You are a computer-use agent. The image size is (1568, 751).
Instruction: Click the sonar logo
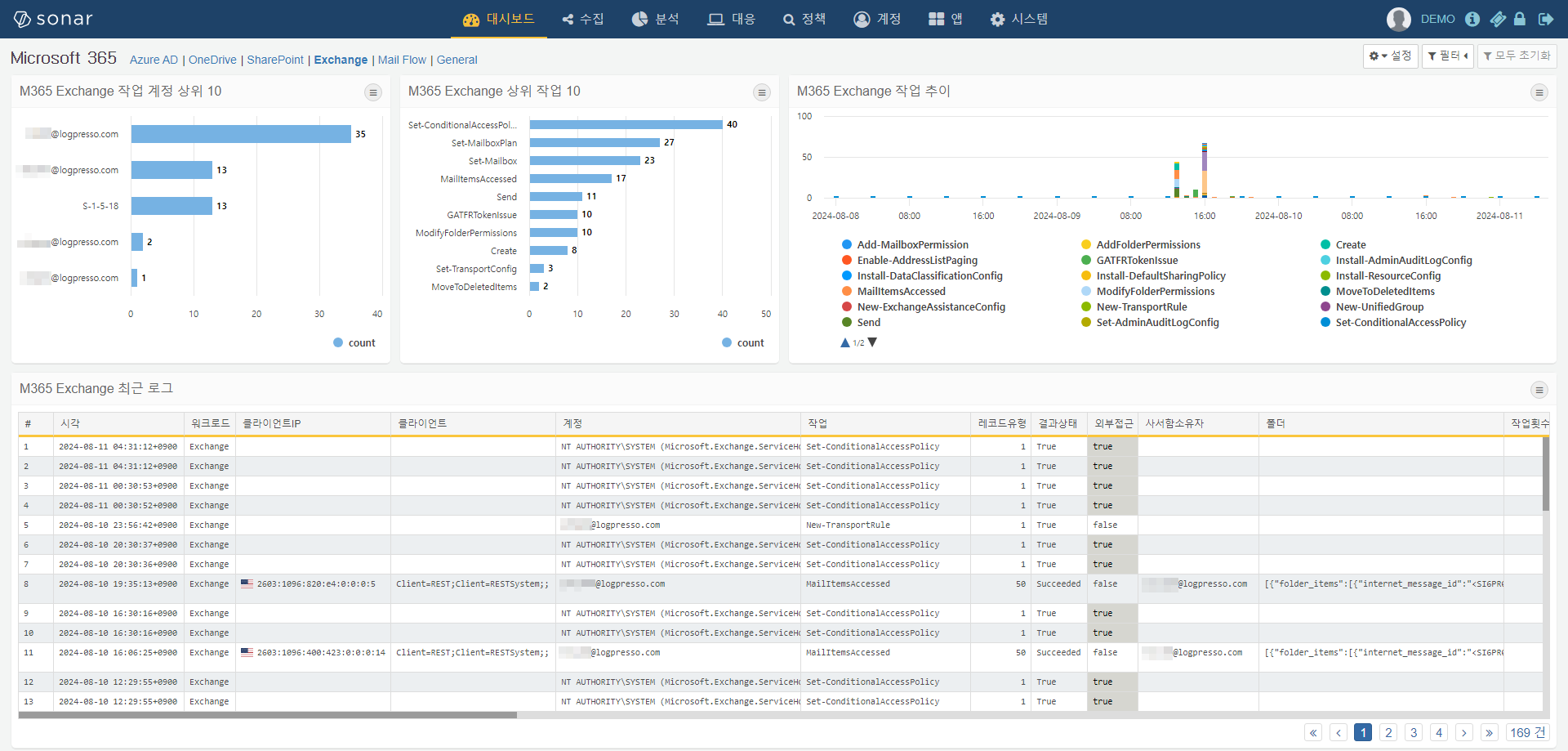coord(53,19)
